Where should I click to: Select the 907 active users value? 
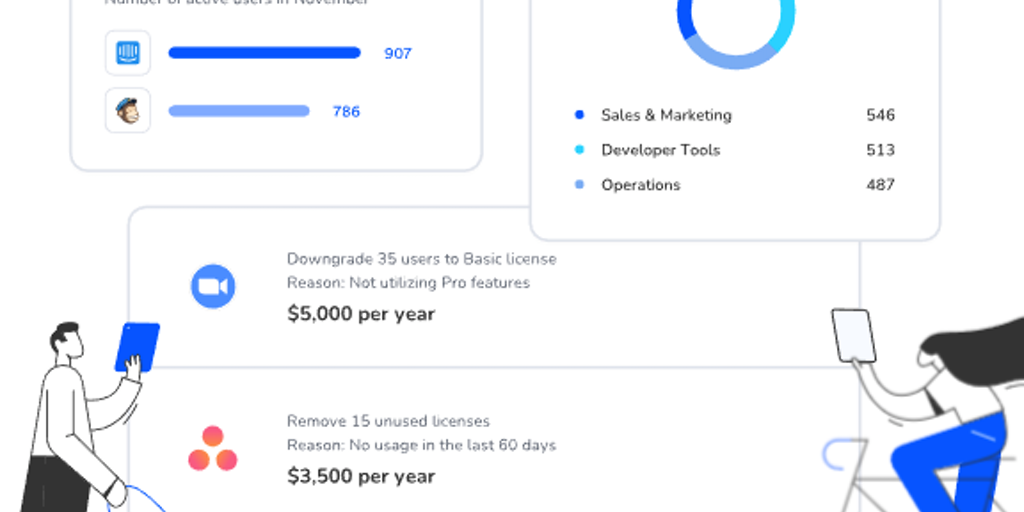click(398, 54)
